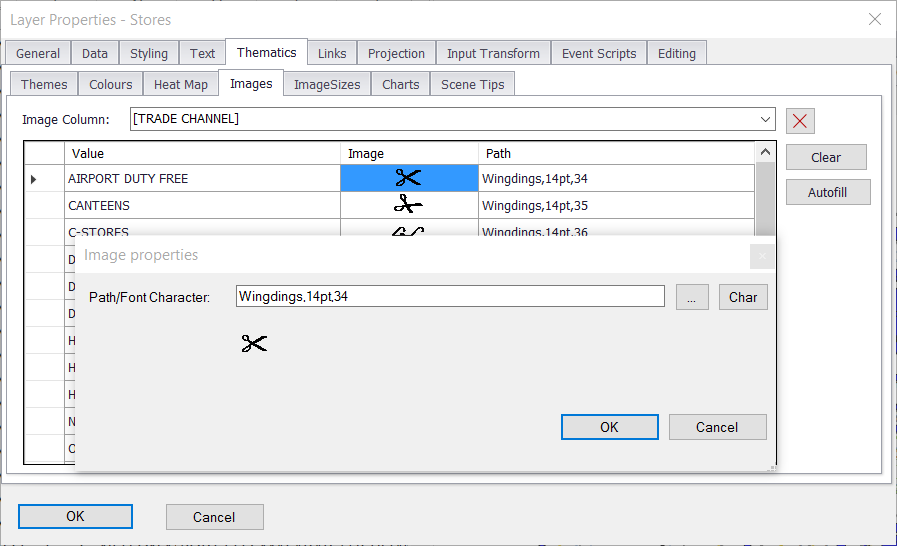
Task: Switch to the Heat Map tab
Action: pos(181,85)
